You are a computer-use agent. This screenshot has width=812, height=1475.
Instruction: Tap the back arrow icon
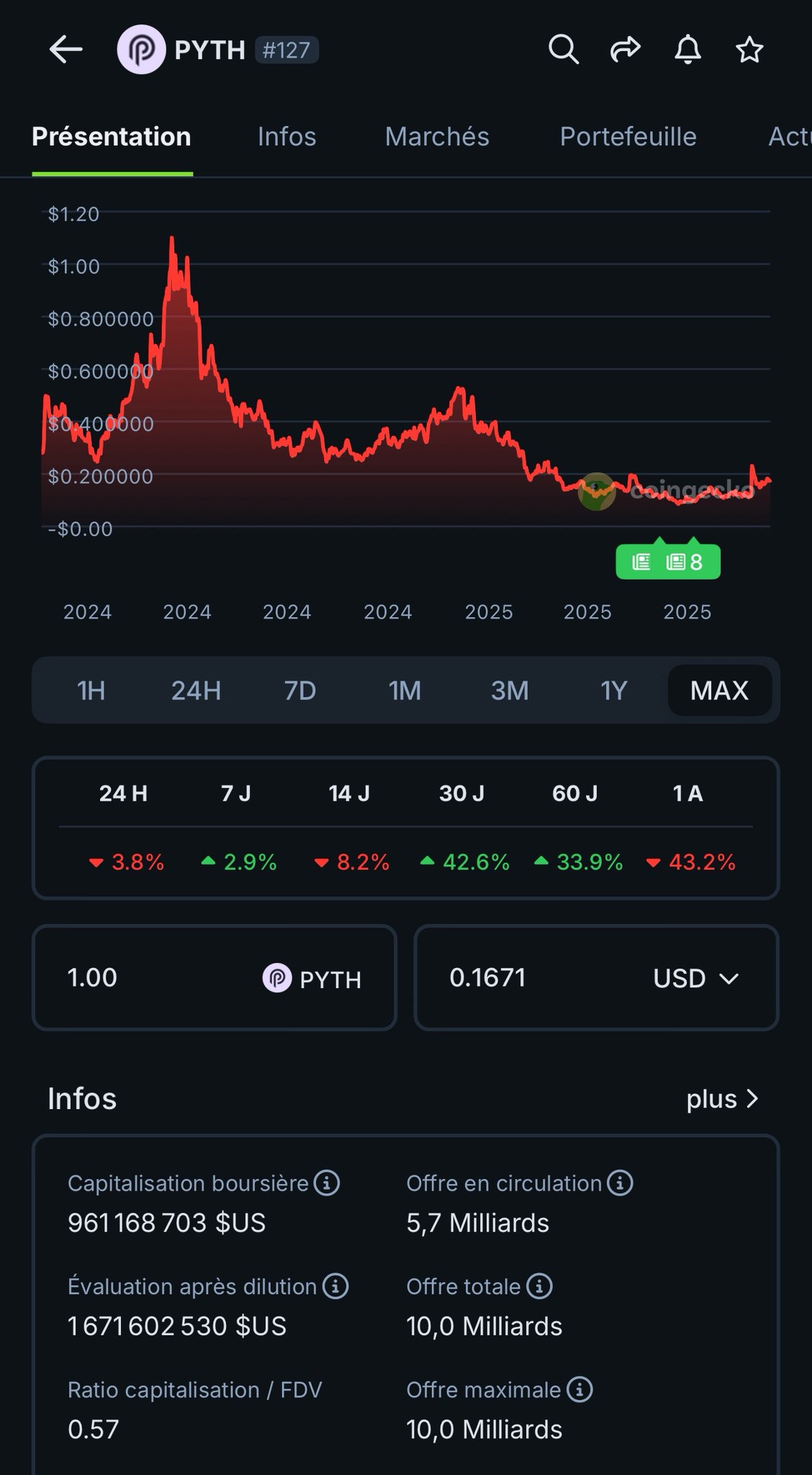tap(66, 50)
